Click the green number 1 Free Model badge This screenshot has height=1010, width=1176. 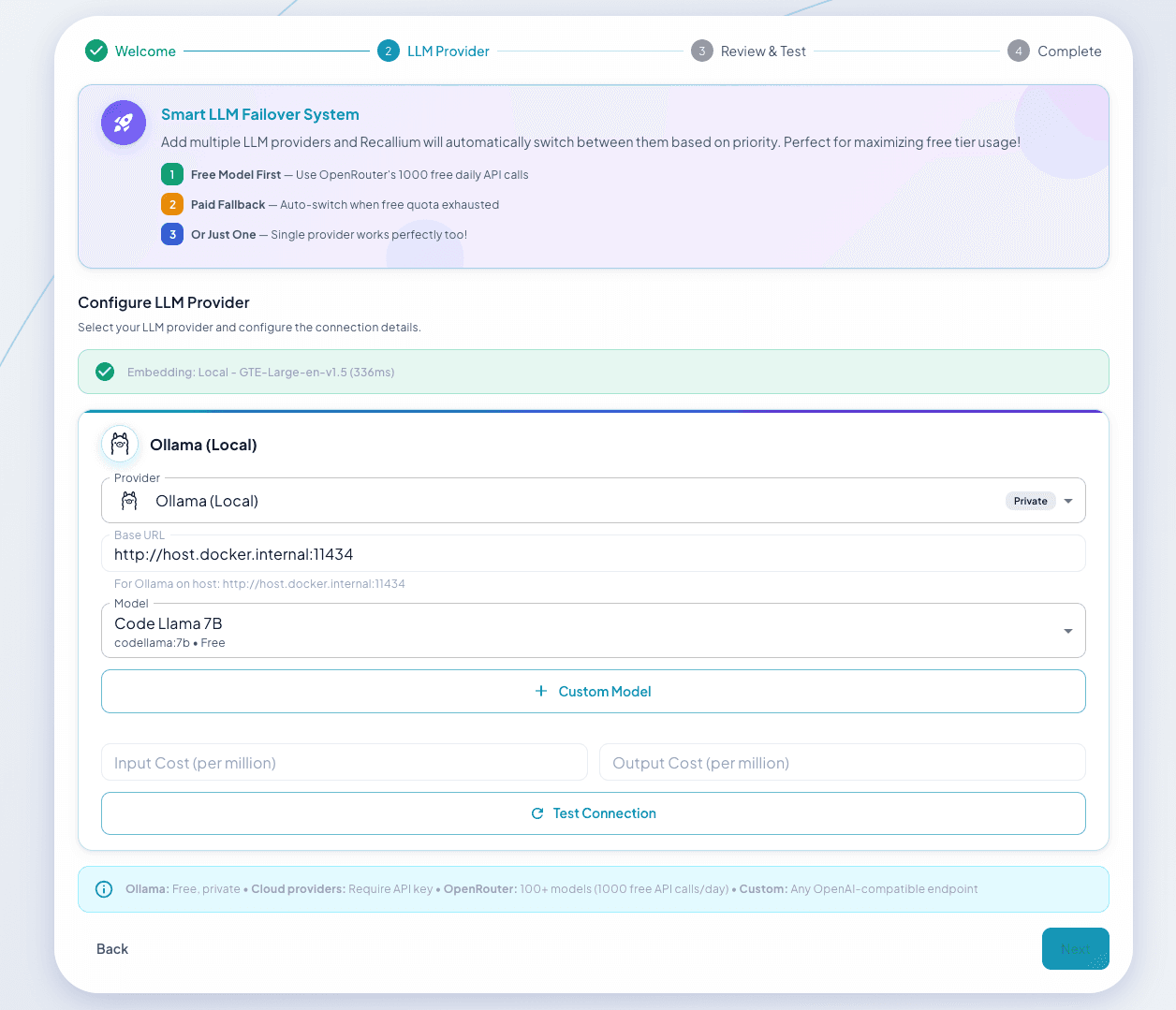click(x=172, y=174)
